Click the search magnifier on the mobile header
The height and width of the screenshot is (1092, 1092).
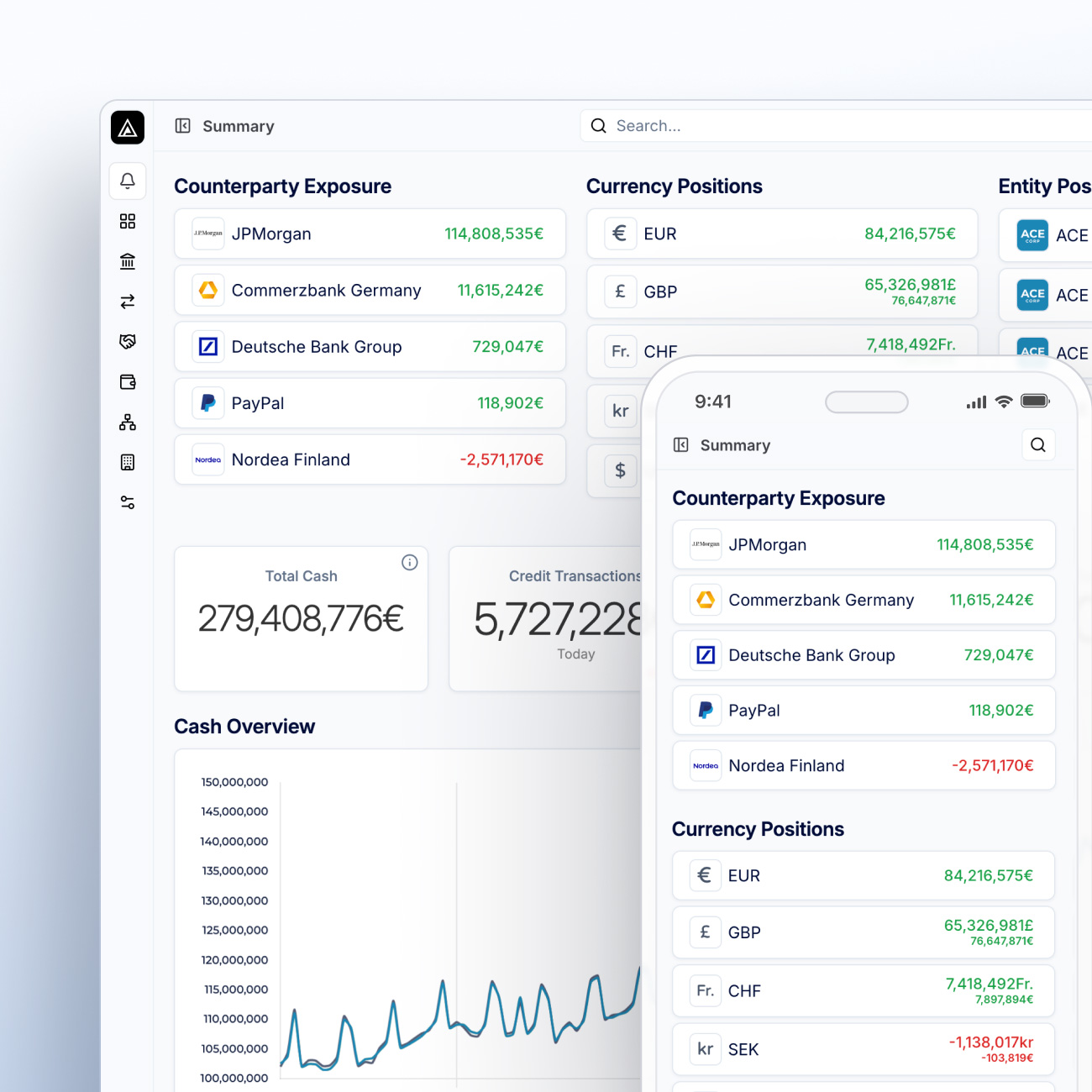pyautogui.click(x=1038, y=445)
